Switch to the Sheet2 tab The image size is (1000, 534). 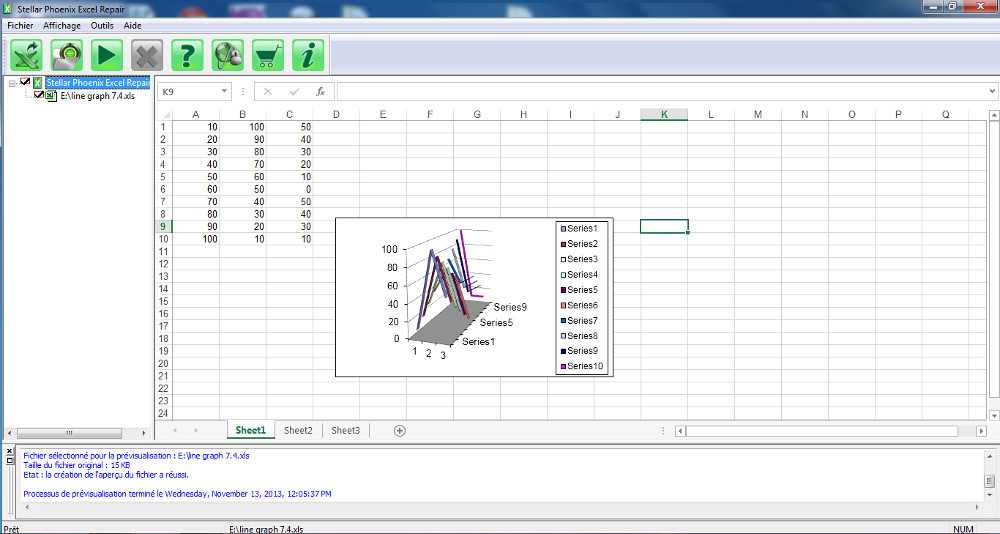298,430
